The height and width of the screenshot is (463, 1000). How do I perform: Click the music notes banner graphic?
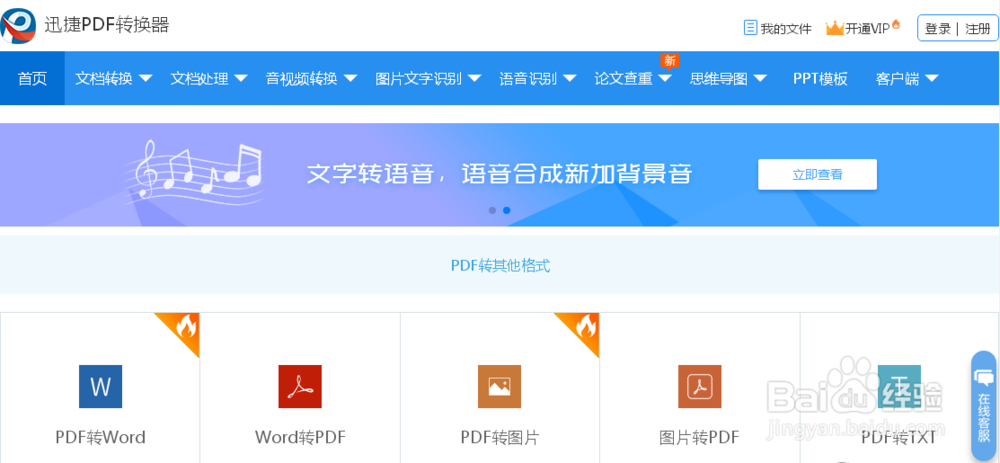click(195, 172)
